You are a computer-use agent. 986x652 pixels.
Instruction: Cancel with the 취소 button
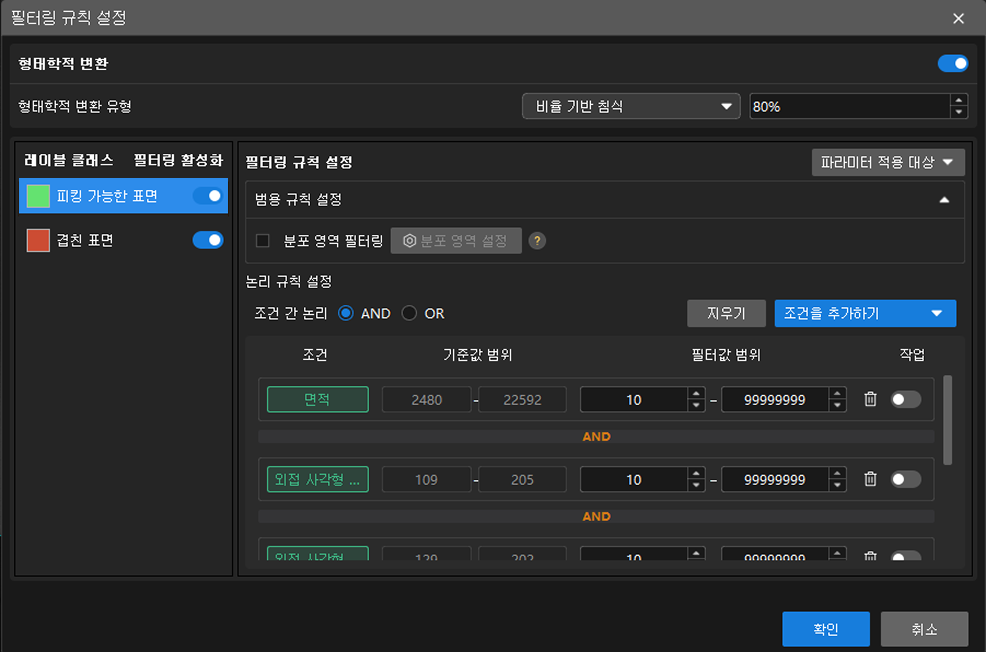point(924,629)
